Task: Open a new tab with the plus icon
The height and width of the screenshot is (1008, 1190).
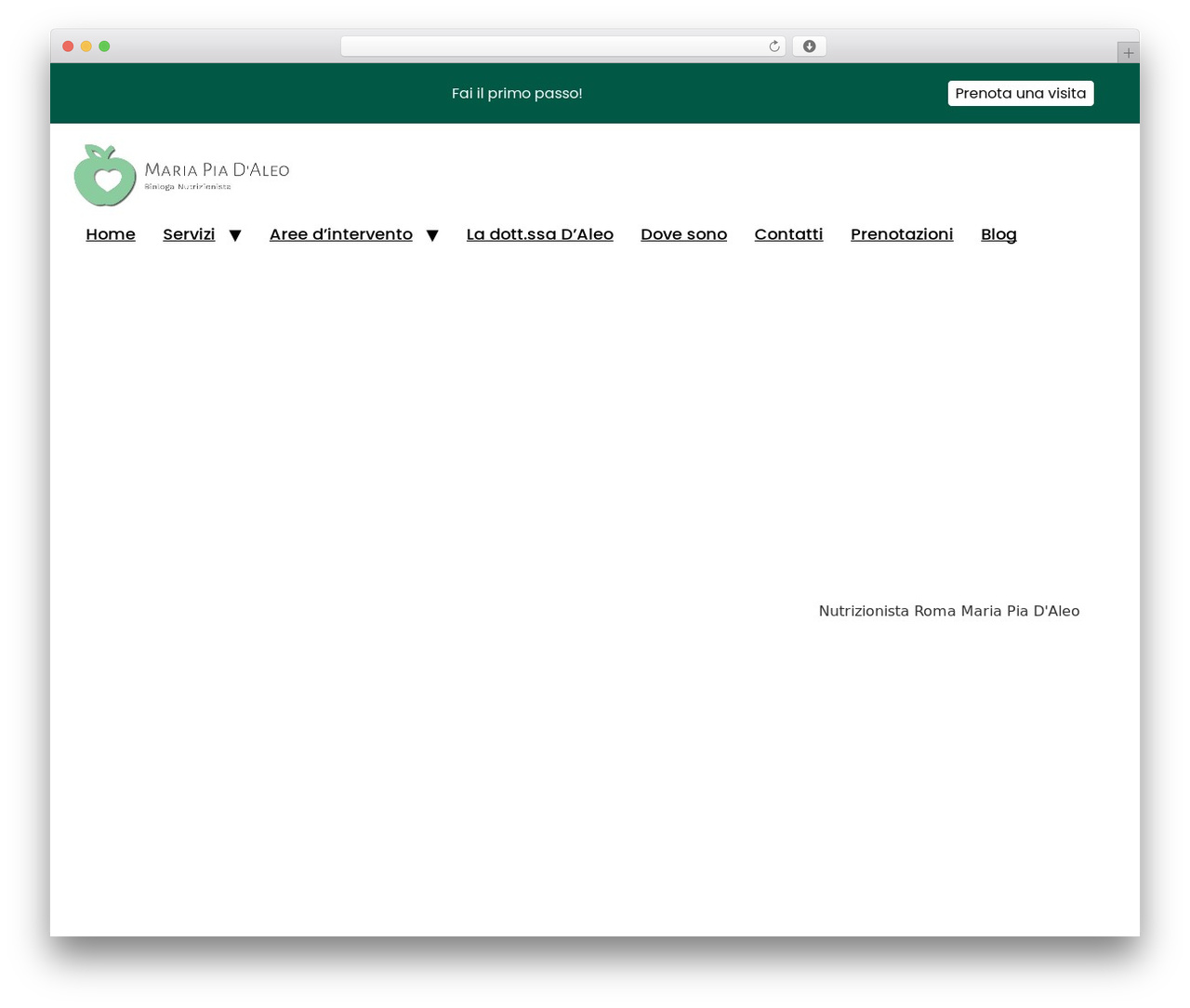Action: tap(1128, 53)
